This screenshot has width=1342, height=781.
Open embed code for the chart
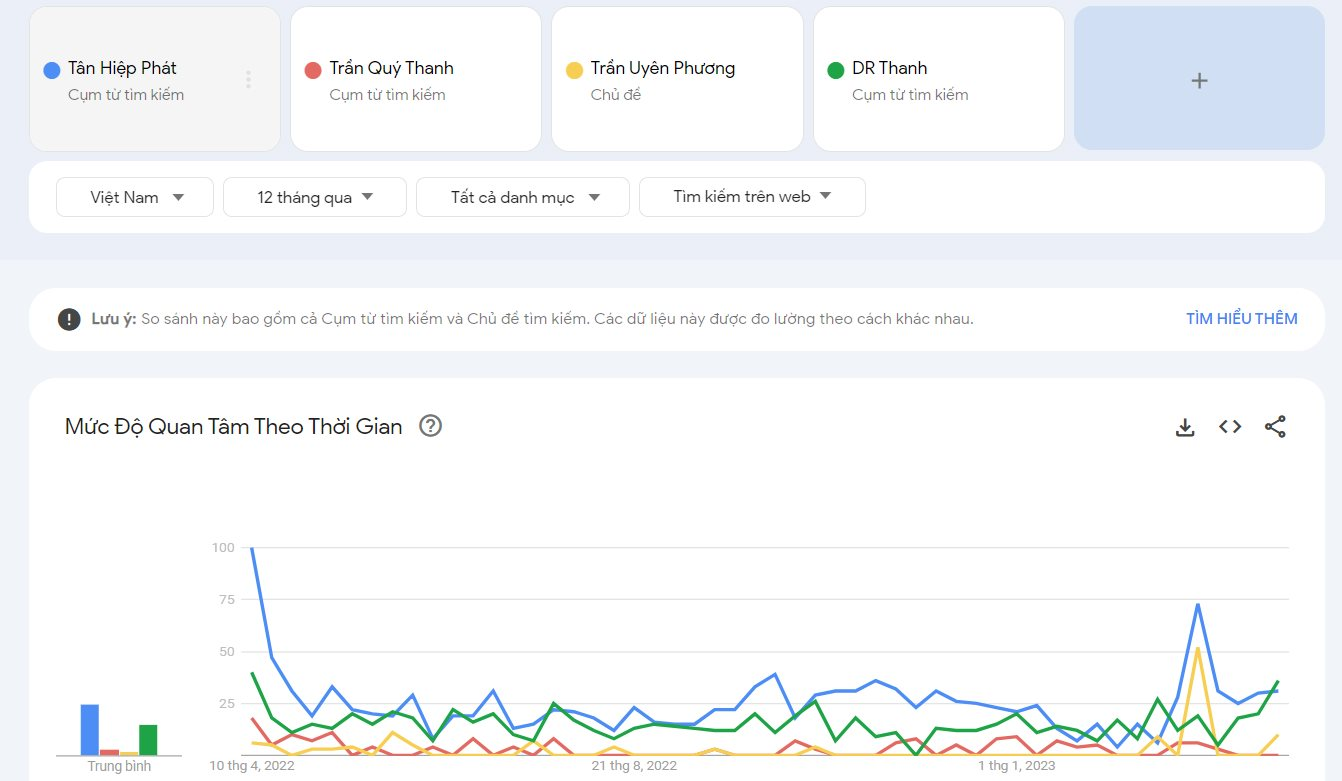1230,427
